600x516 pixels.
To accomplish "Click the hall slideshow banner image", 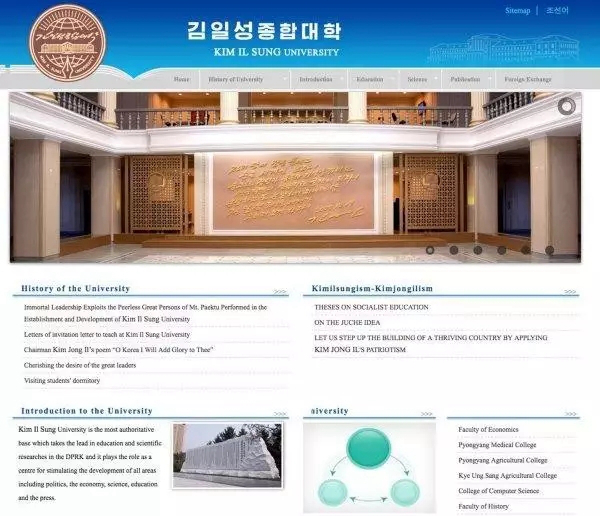I will tap(295, 177).
